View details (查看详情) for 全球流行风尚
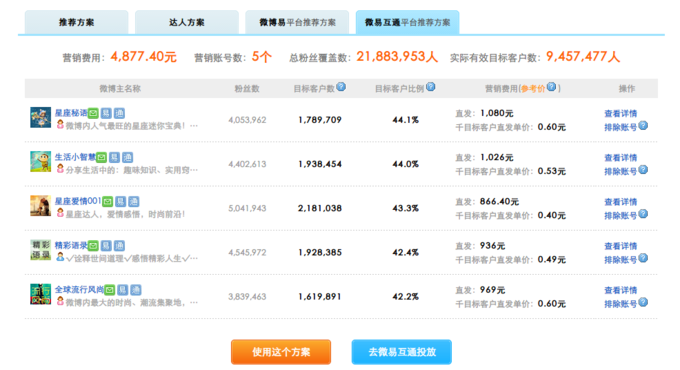 (x=621, y=291)
